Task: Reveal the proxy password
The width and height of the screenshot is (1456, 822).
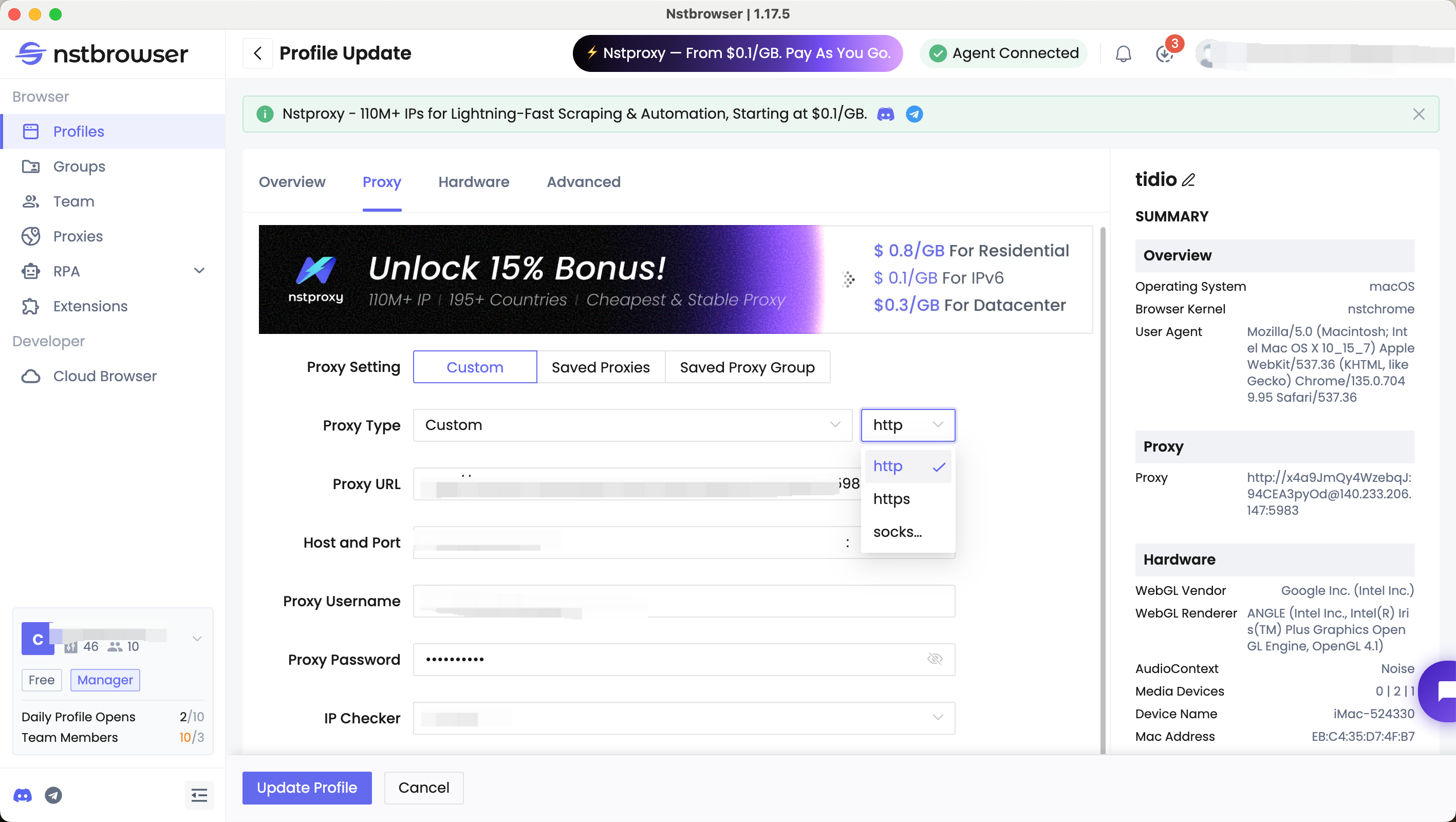Action: [935, 659]
